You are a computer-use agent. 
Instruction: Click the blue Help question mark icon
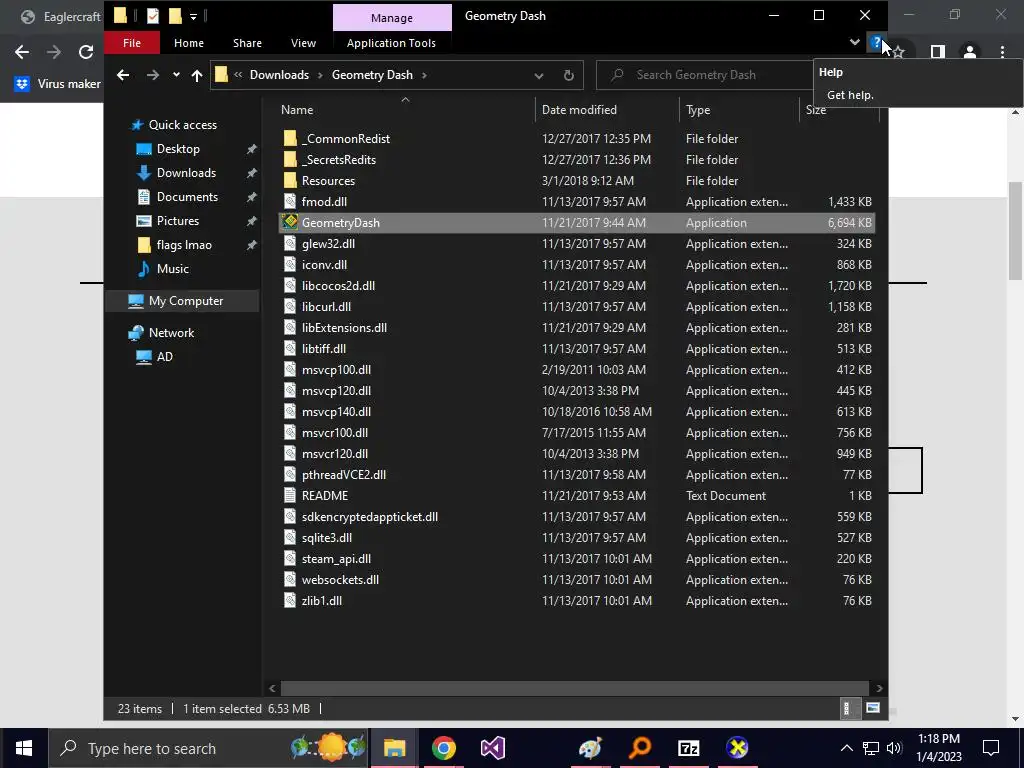876,43
